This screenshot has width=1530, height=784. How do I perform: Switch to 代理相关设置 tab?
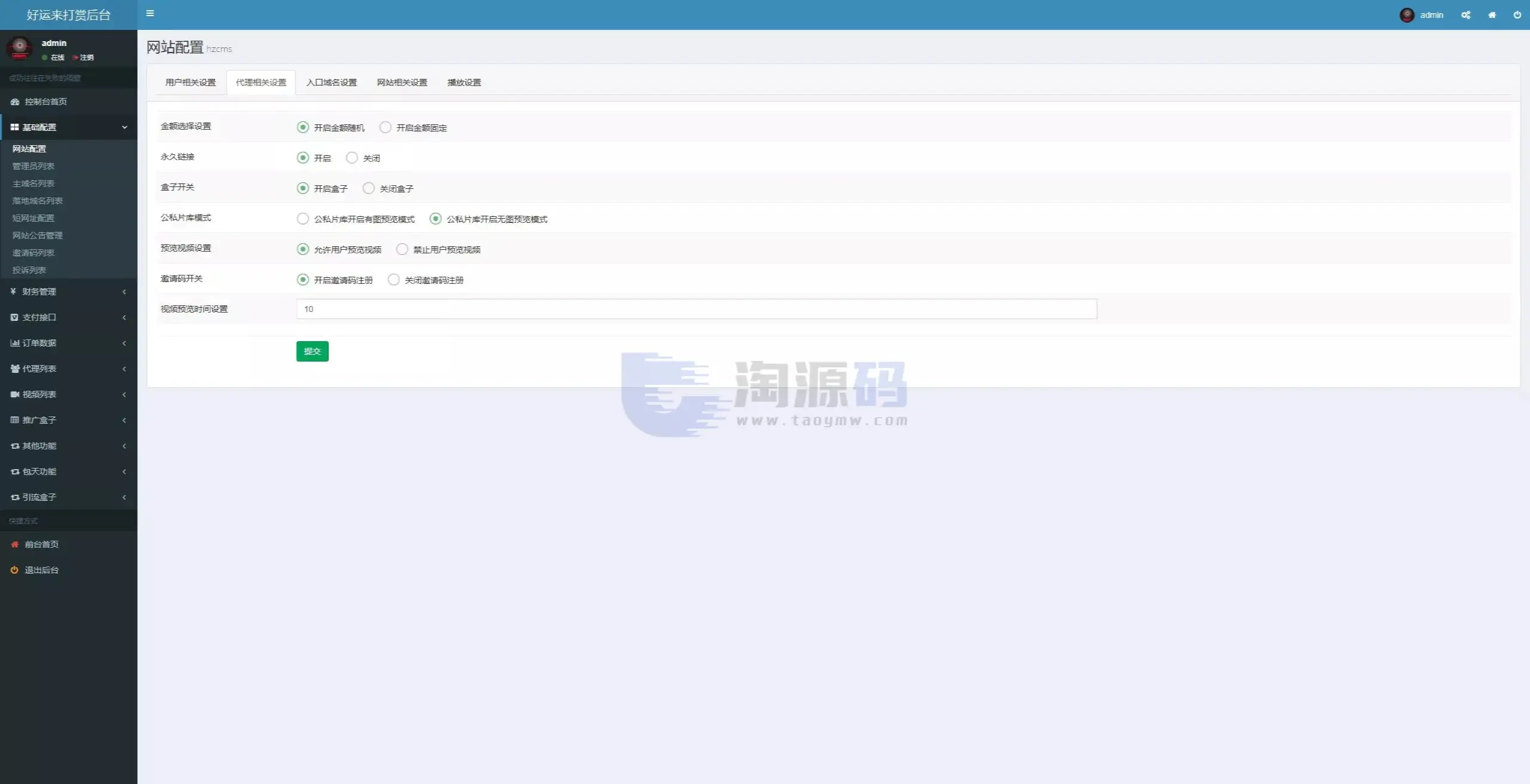pyautogui.click(x=261, y=82)
